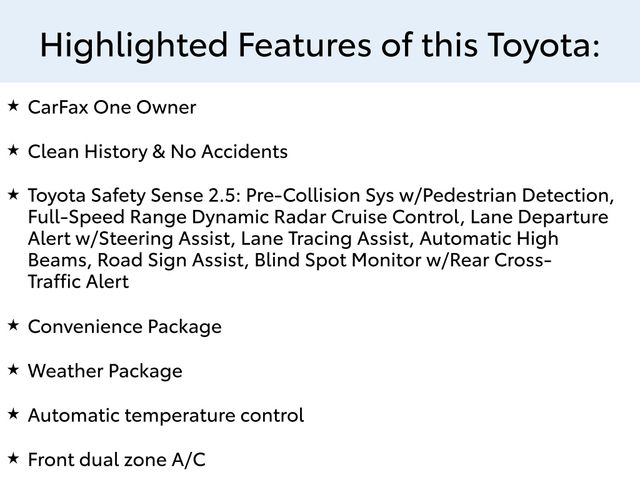Select the Full-Speed Range Dynamic Radar Cruise Control text

(244, 217)
